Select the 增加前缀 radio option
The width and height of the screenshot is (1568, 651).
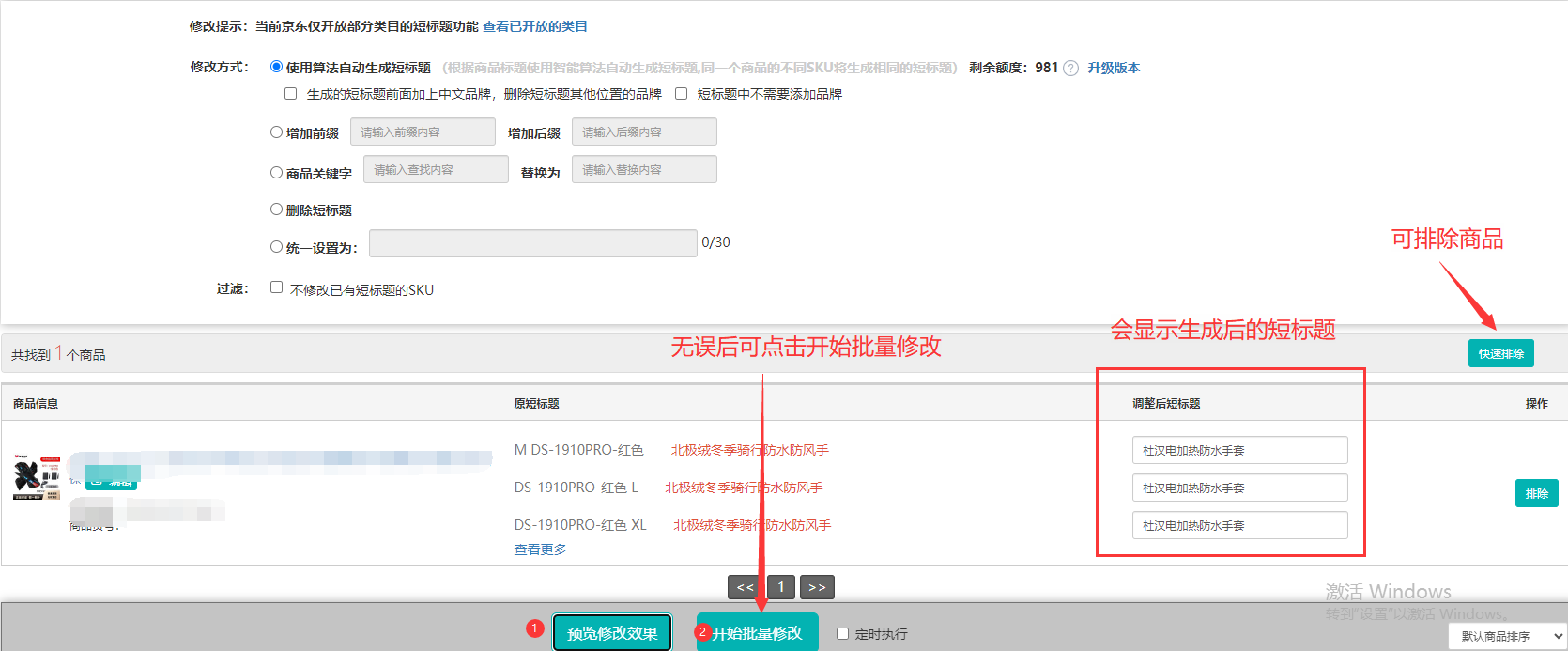[x=276, y=132]
